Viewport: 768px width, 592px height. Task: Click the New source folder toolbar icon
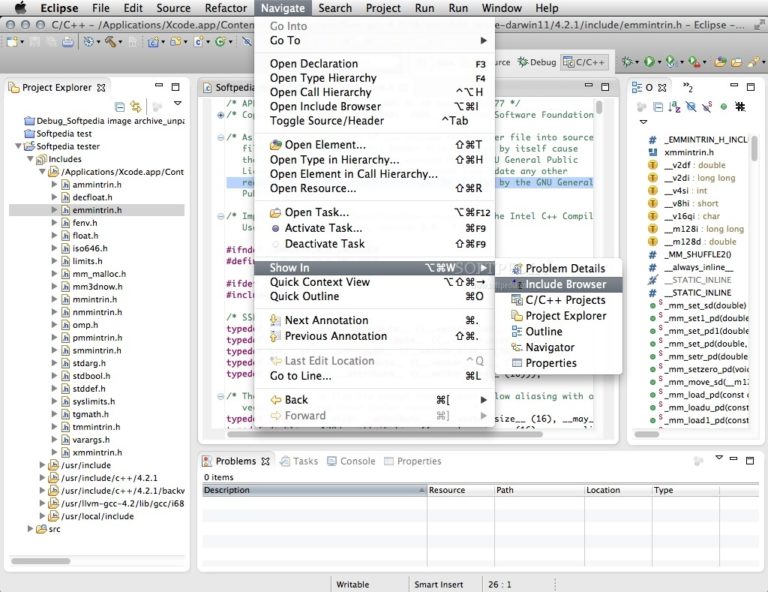[x=175, y=42]
